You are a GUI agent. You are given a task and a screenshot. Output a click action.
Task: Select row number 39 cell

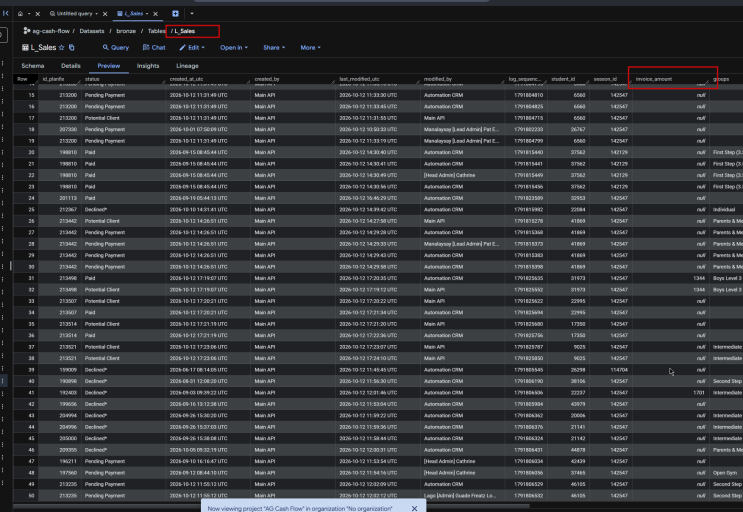coord(26,370)
